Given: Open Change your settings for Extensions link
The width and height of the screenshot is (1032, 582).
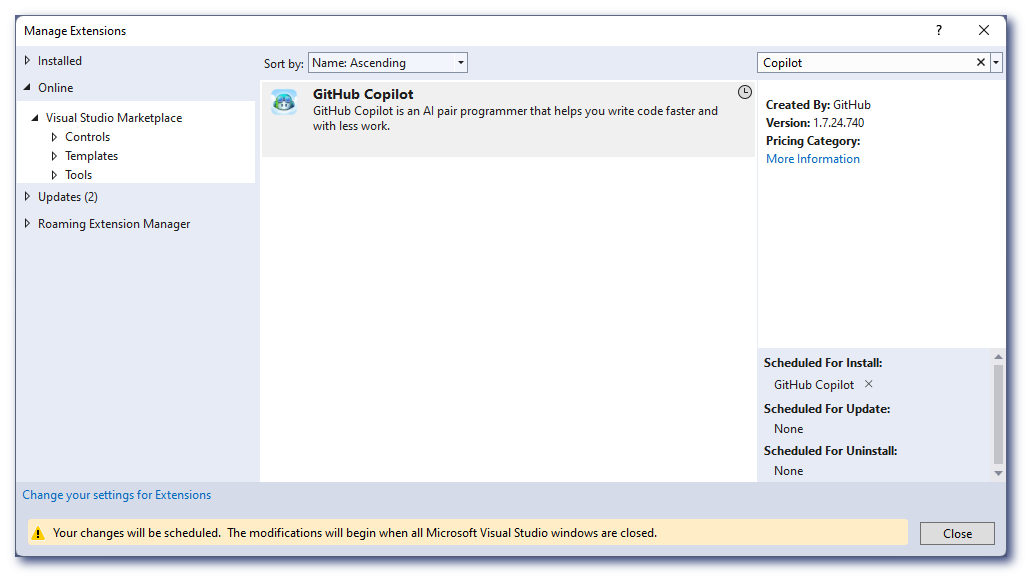Looking at the screenshot, I should (116, 495).
